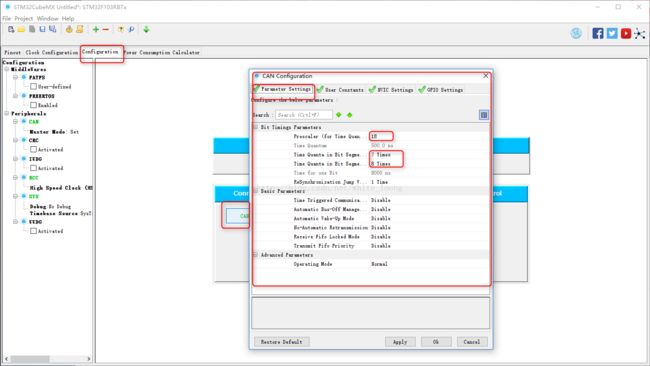Screen dimensions: 650x366
Task: Open the YouTube icon link
Action: pyautogui.click(x=626, y=33)
